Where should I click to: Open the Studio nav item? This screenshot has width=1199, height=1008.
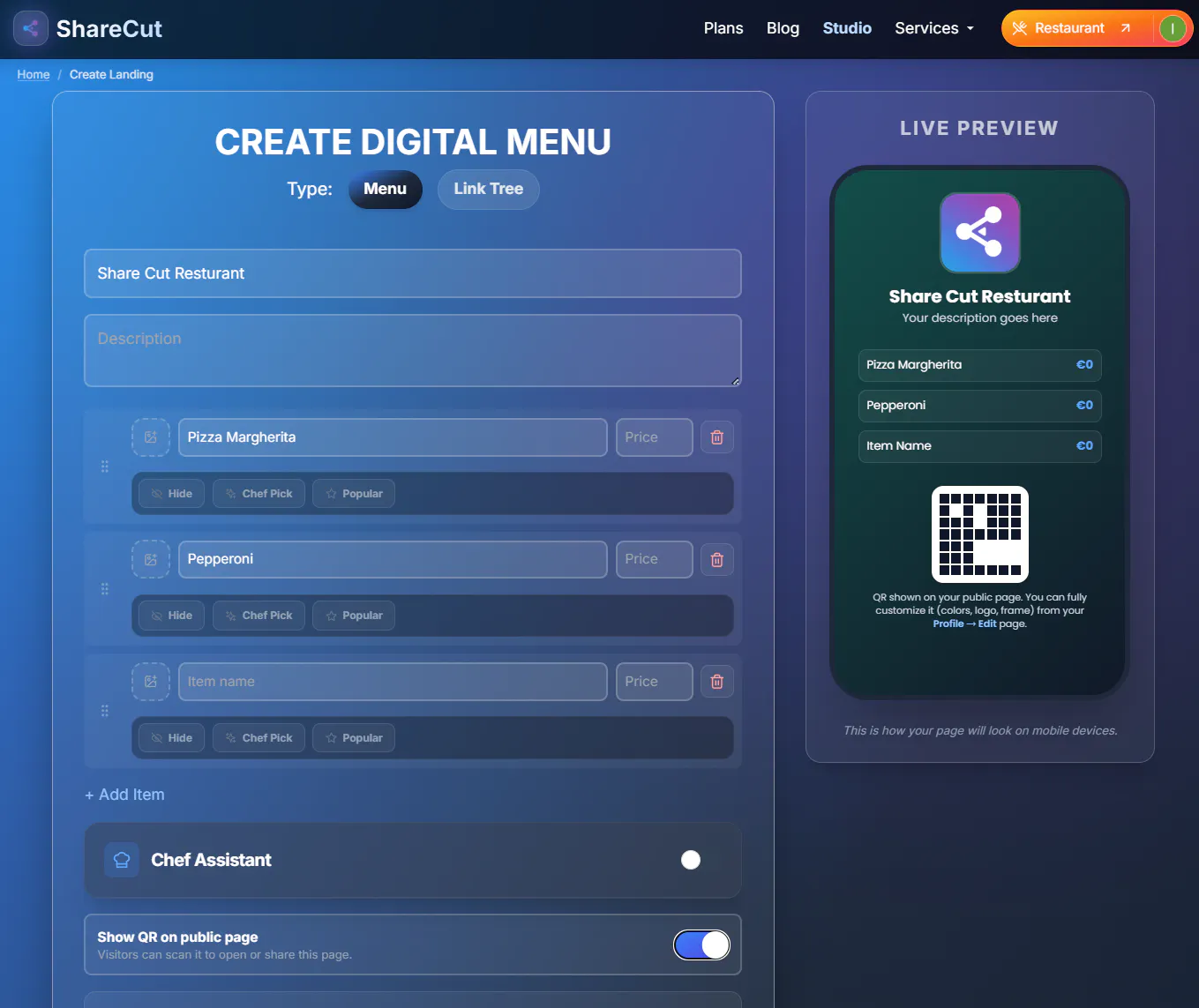(847, 28)
